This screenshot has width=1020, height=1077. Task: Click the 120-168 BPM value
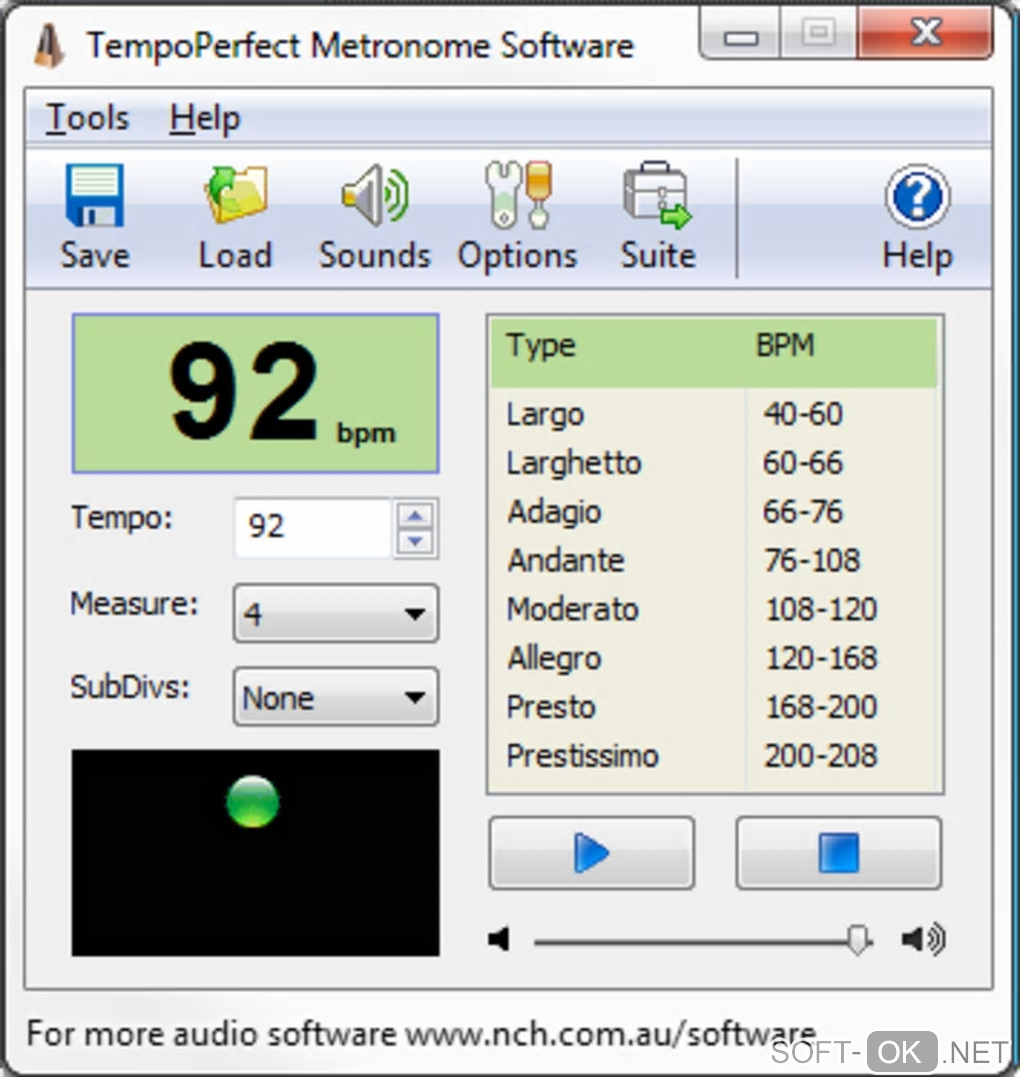click(x=821, y=658)
